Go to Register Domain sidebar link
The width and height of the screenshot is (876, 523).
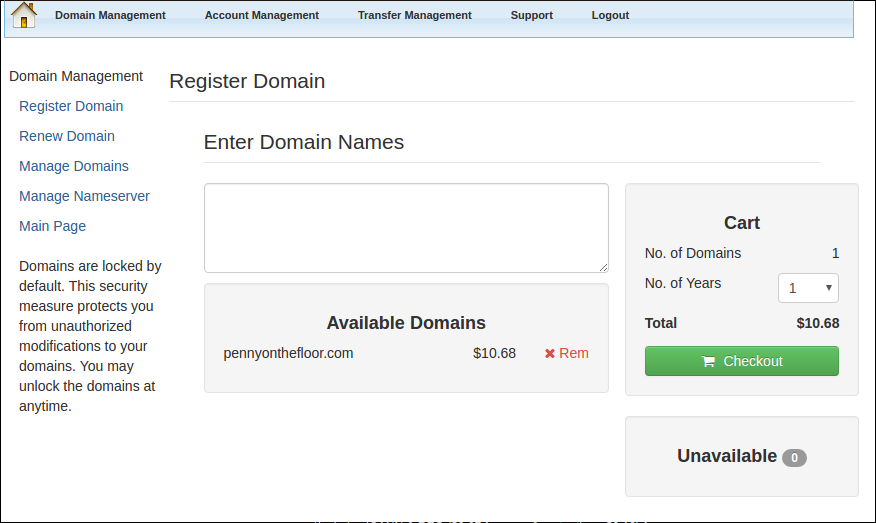71,106
